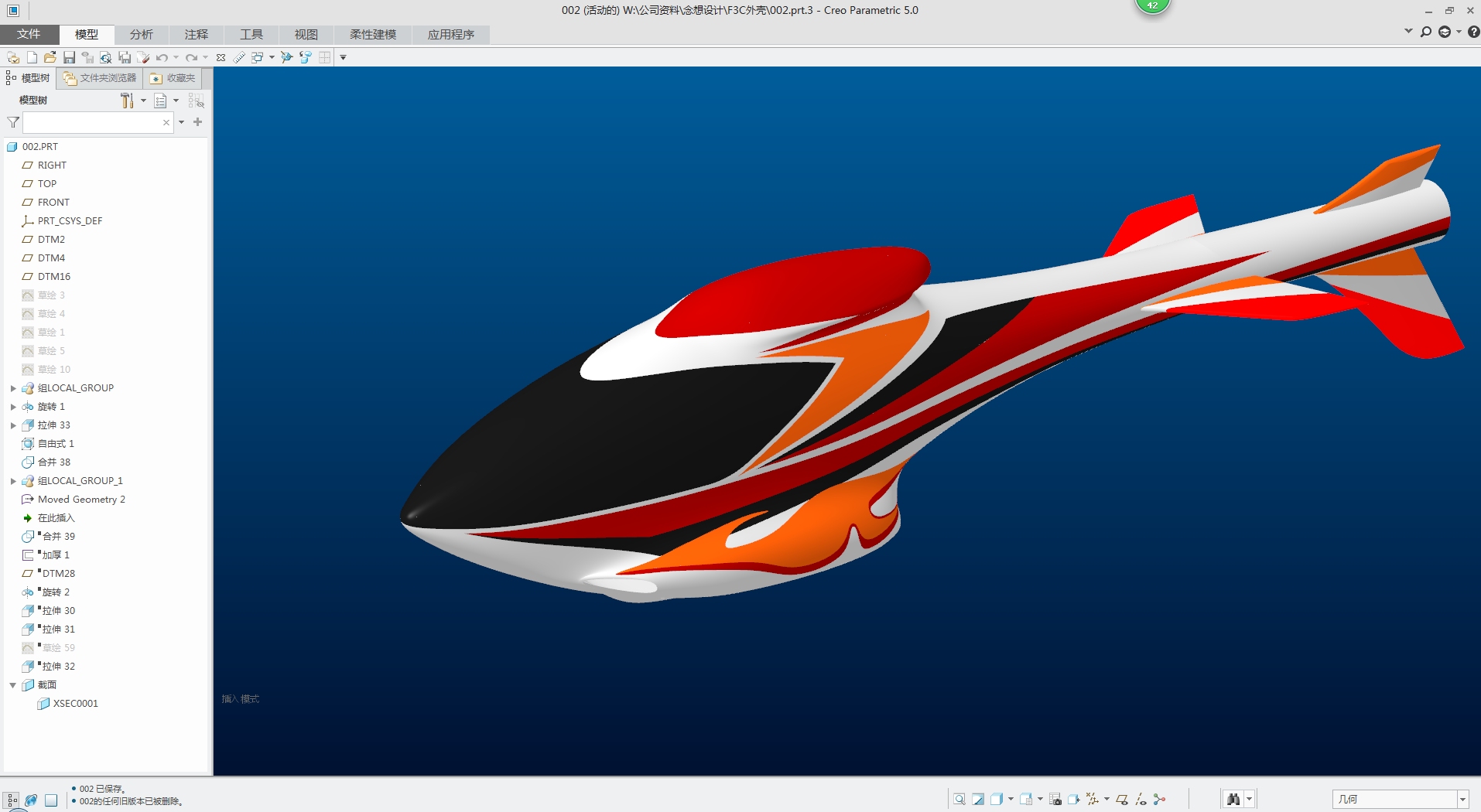The image size is (1481, 812).
Task: Open the 几何 selection filter dropdown
Action: 1462,799
